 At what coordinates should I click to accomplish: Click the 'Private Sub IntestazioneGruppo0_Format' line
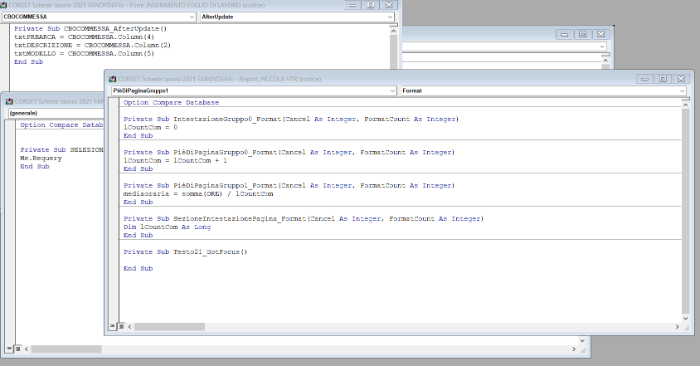pyautogui.click(x=291, y=119)
